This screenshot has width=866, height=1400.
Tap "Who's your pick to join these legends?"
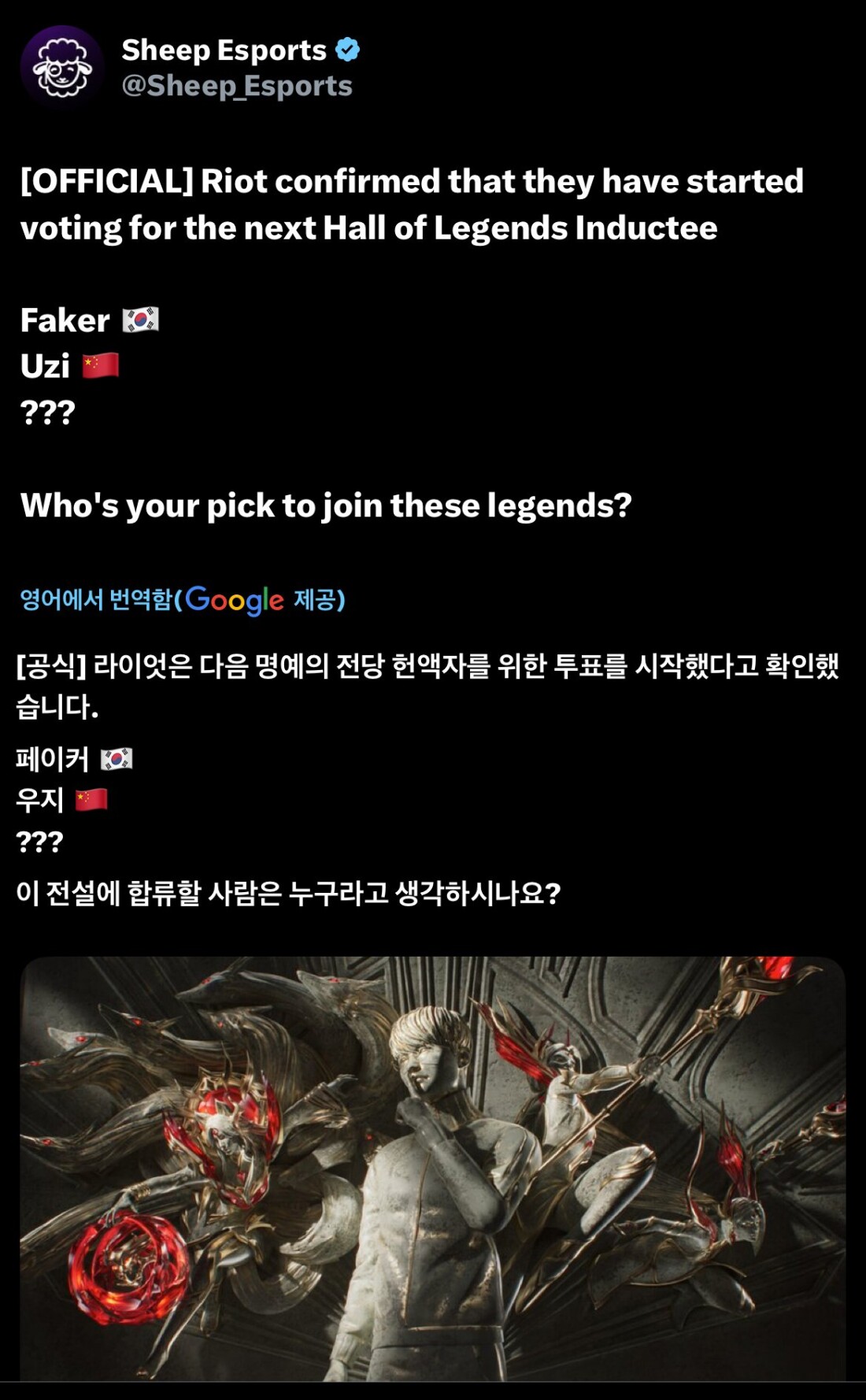(x=327, y=506)
